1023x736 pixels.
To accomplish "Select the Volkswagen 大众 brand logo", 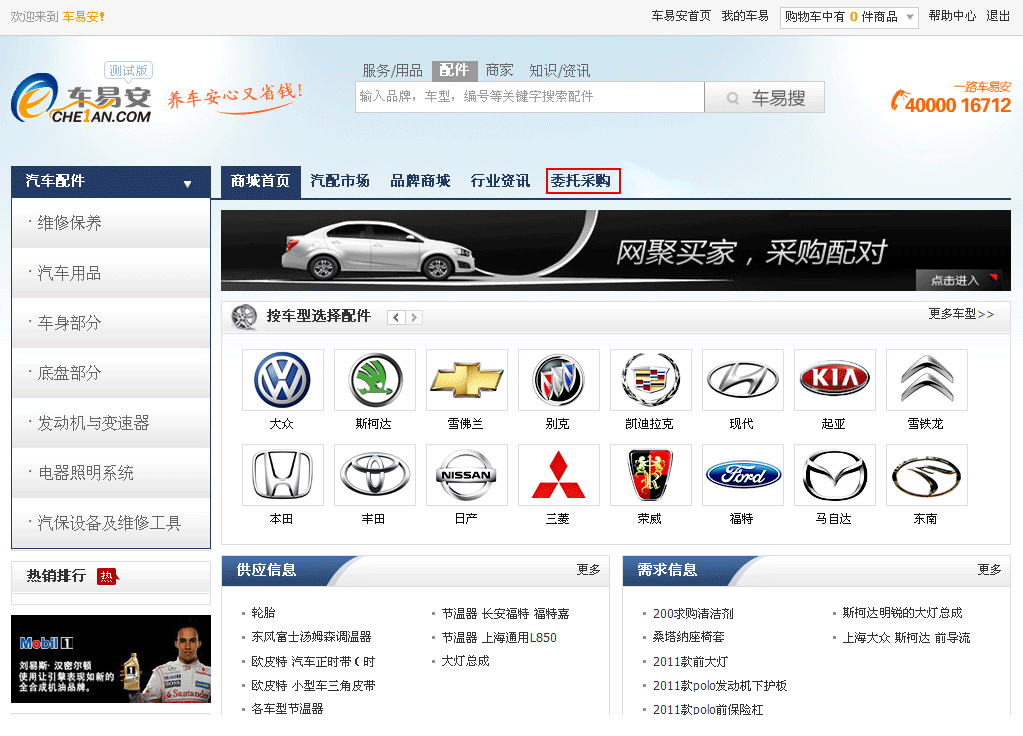I will click(282, 380).
